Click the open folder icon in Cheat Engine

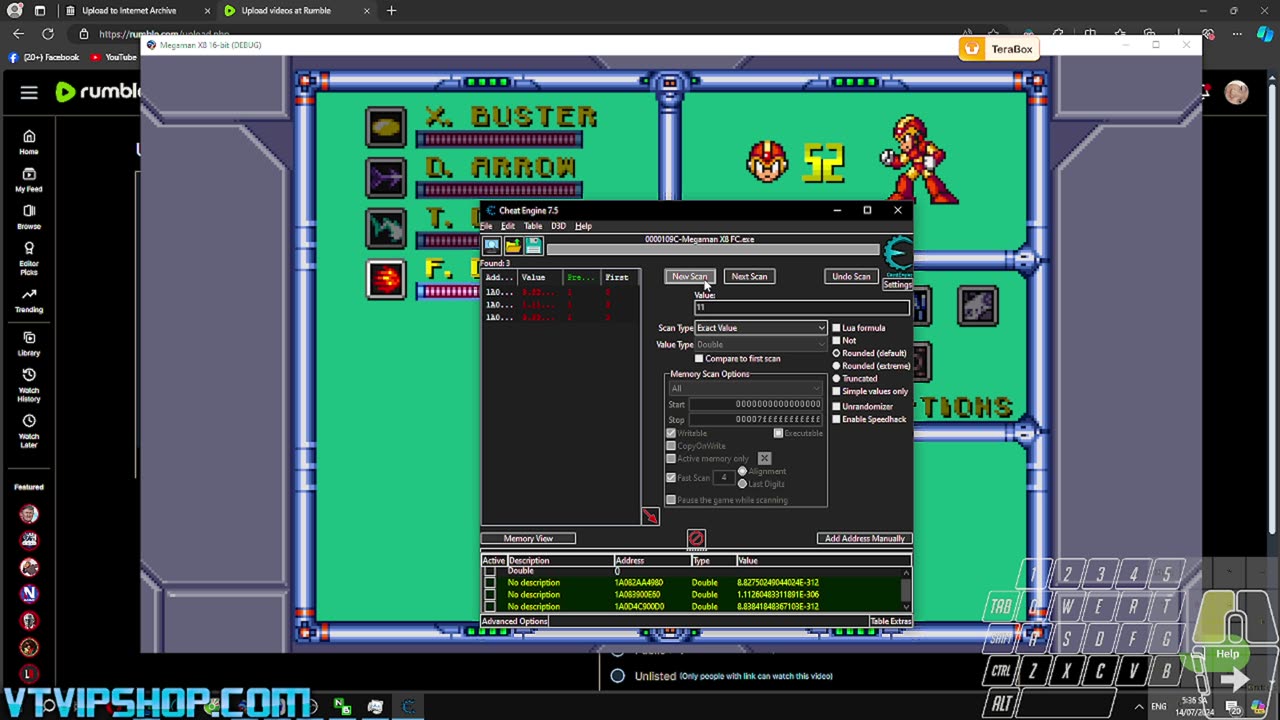[512, 246]
